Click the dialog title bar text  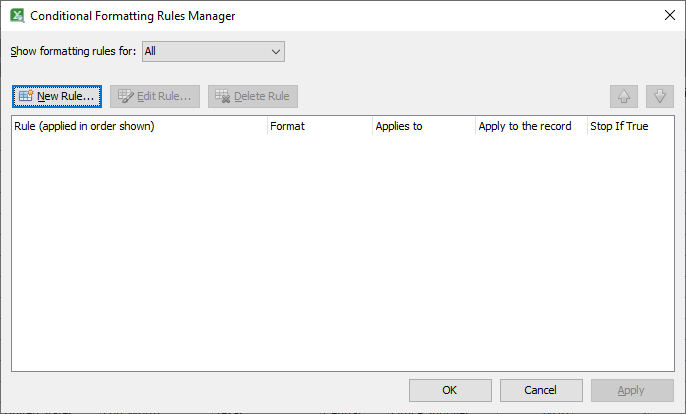[x=133, y=16]
